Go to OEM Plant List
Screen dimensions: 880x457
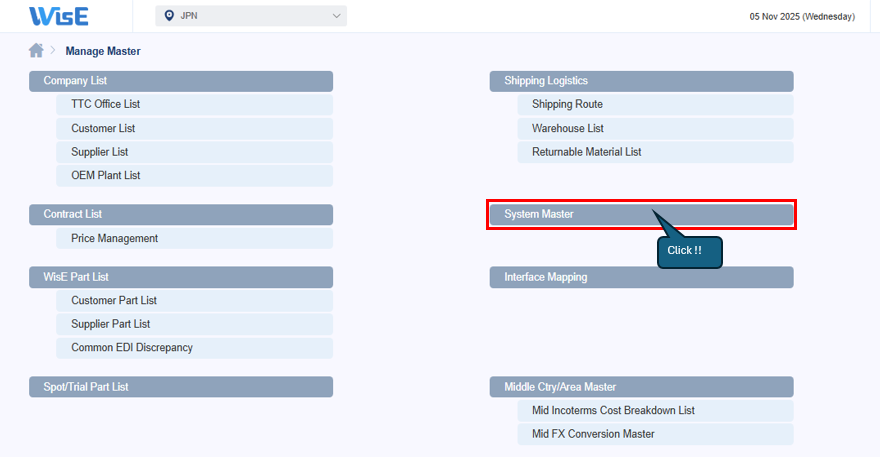pos(106,176)
